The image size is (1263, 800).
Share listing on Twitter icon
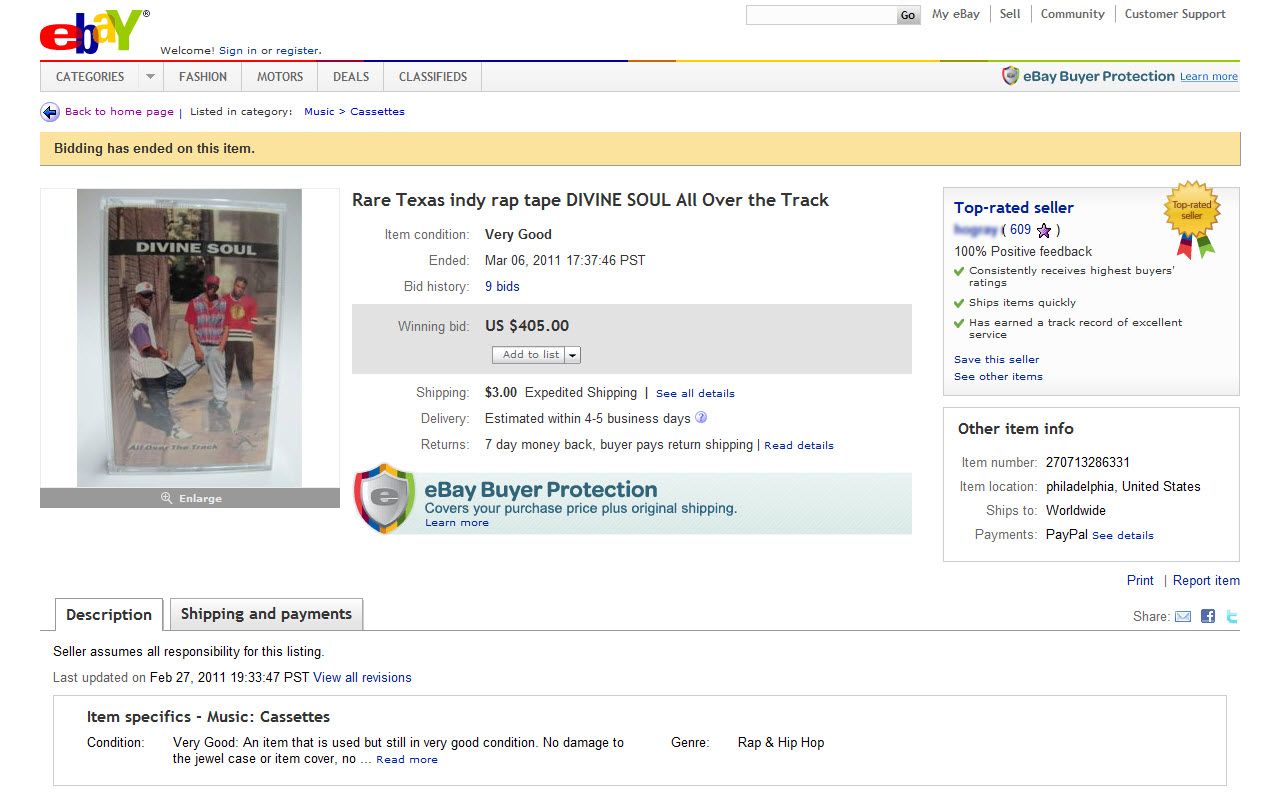(1232, 616)
